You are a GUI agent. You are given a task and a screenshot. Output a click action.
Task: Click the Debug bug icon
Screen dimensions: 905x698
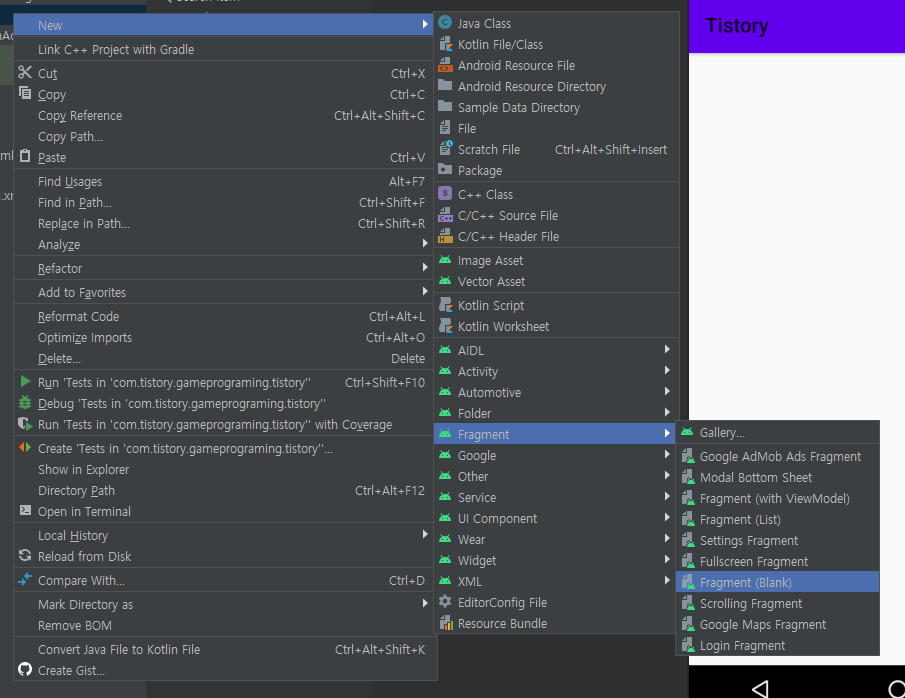pos(25,402)
